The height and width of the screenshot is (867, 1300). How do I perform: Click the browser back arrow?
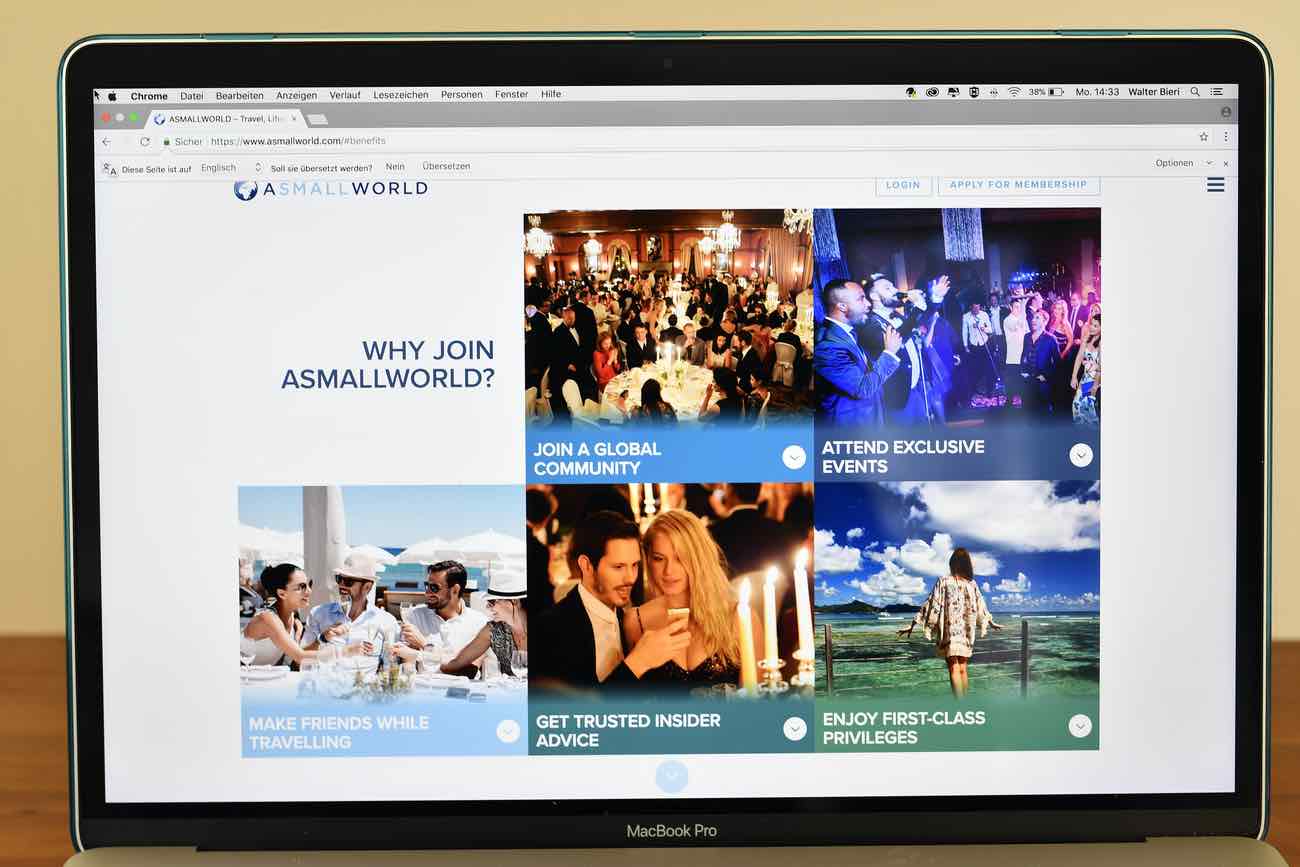coord(107,141)
